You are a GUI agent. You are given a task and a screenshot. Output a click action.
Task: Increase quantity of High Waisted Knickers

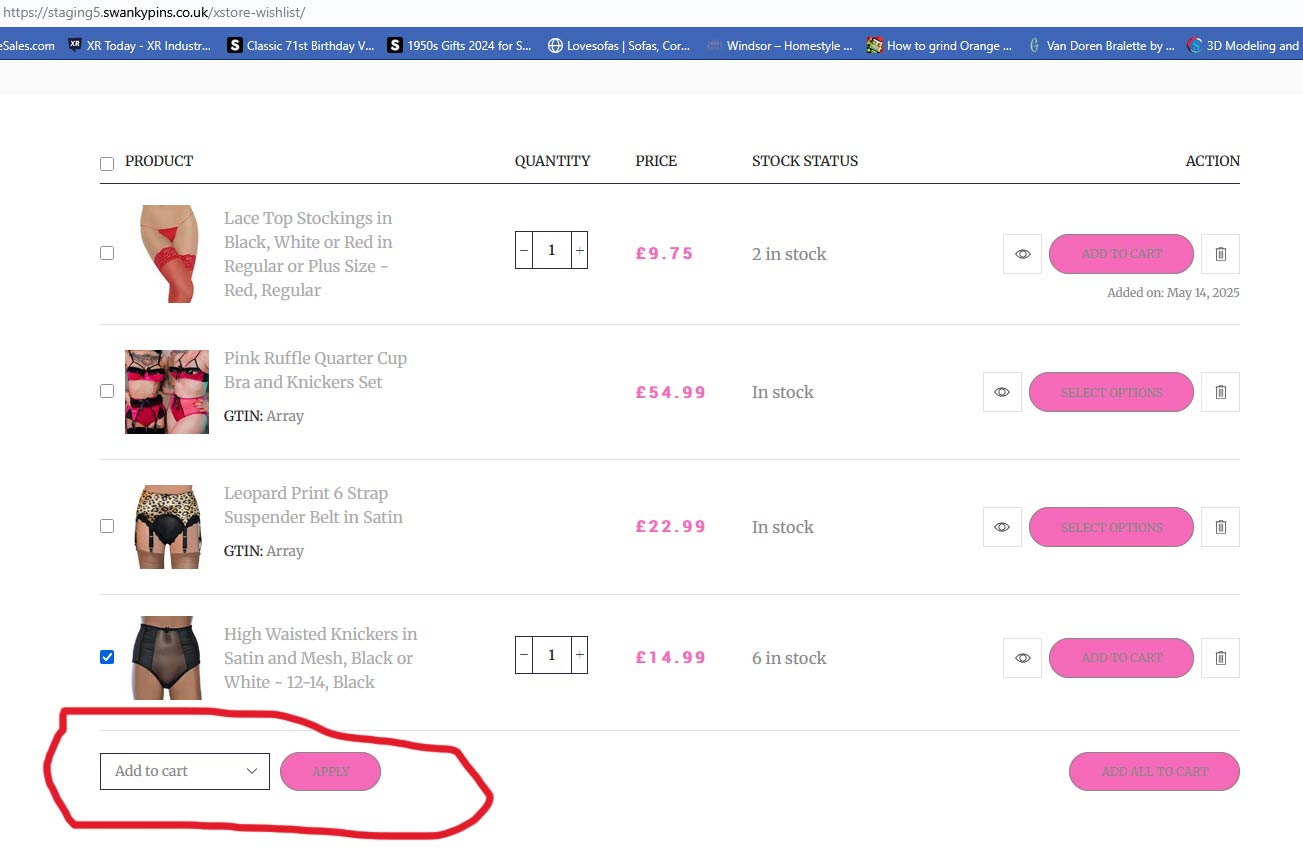coord(579,655)
